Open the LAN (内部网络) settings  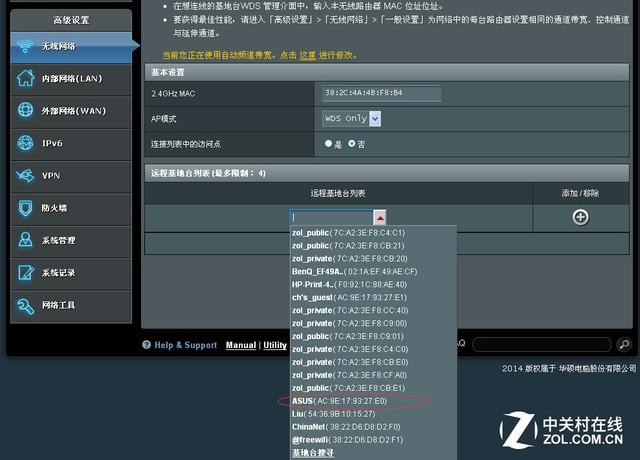tap(71, 79)
